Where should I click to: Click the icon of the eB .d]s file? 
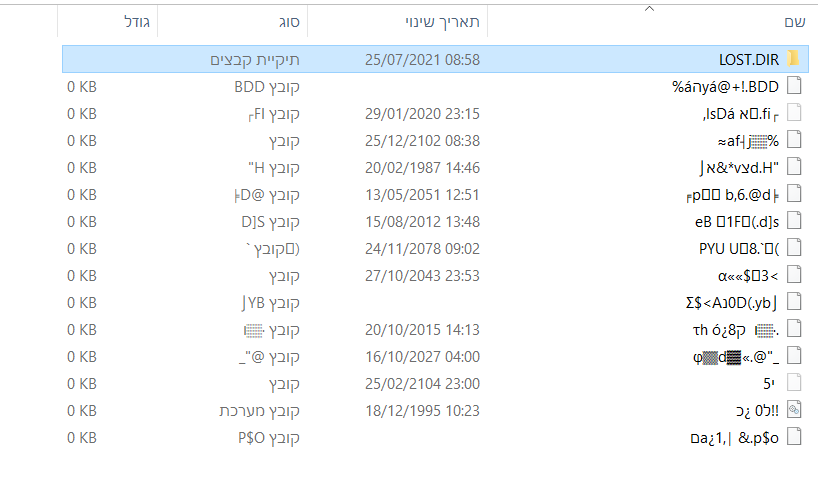(x=795, y=221)
